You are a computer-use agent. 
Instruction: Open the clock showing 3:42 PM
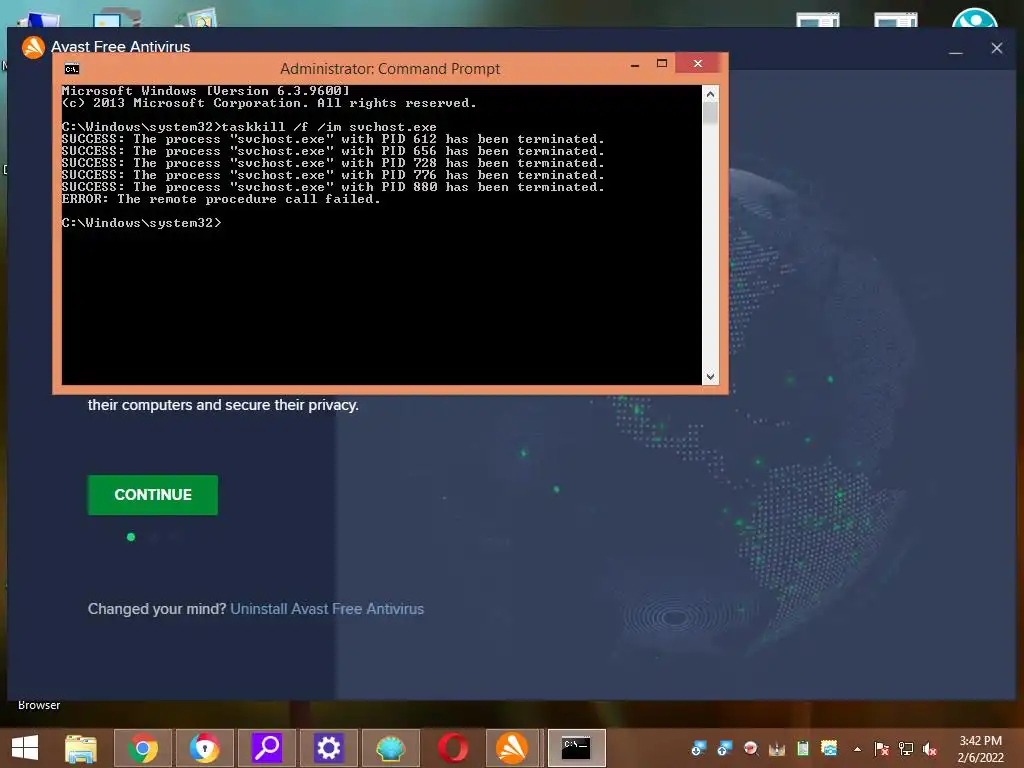click(980, 749)
